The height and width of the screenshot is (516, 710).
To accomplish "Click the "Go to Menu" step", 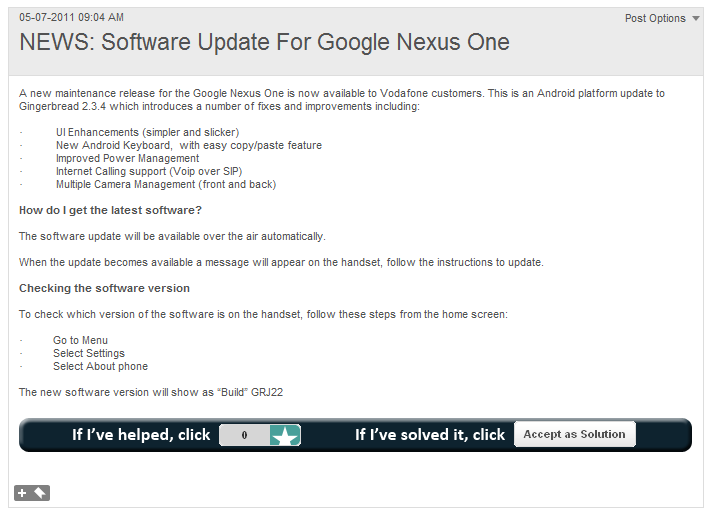I will click(80, 340).
